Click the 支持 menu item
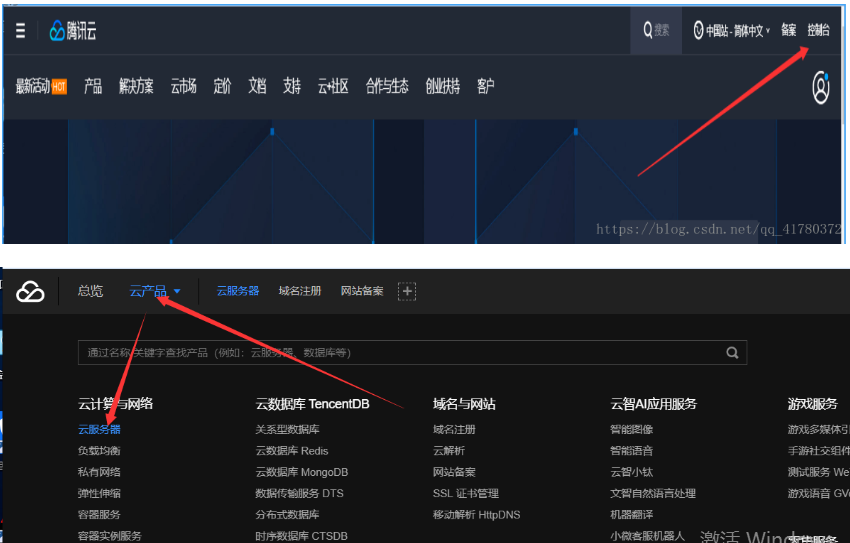This screenshot has width=850, height=543. pyautogui.click(x=292, y=86)
